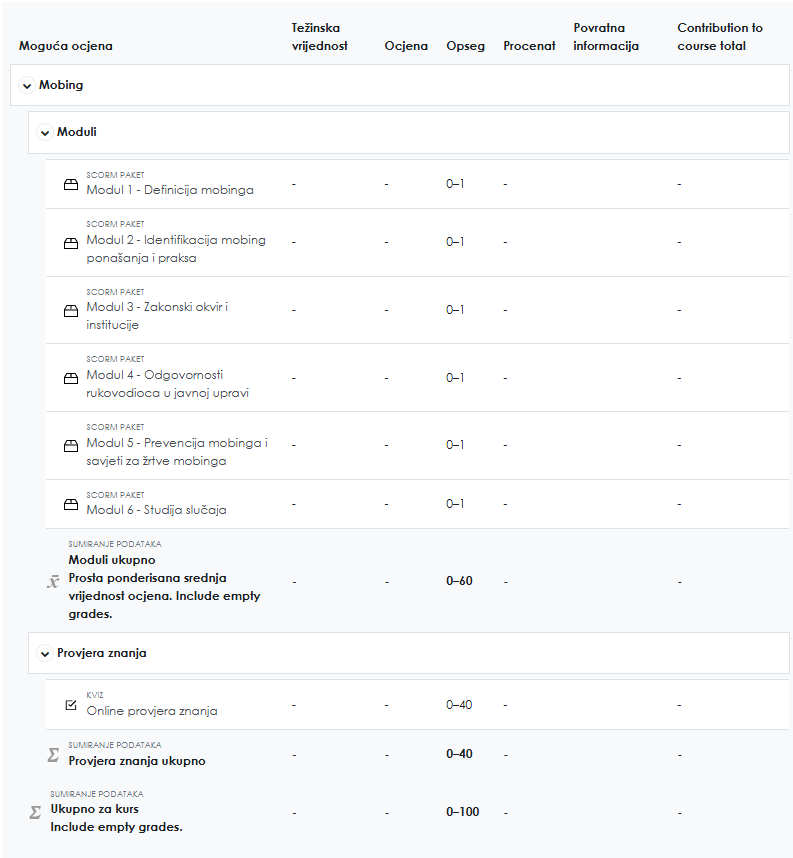The width and height of the screenshot is (793, 858).
Task: Click the Povratna informacija column header
Action: pyautogui.click(x=606, y=37)
